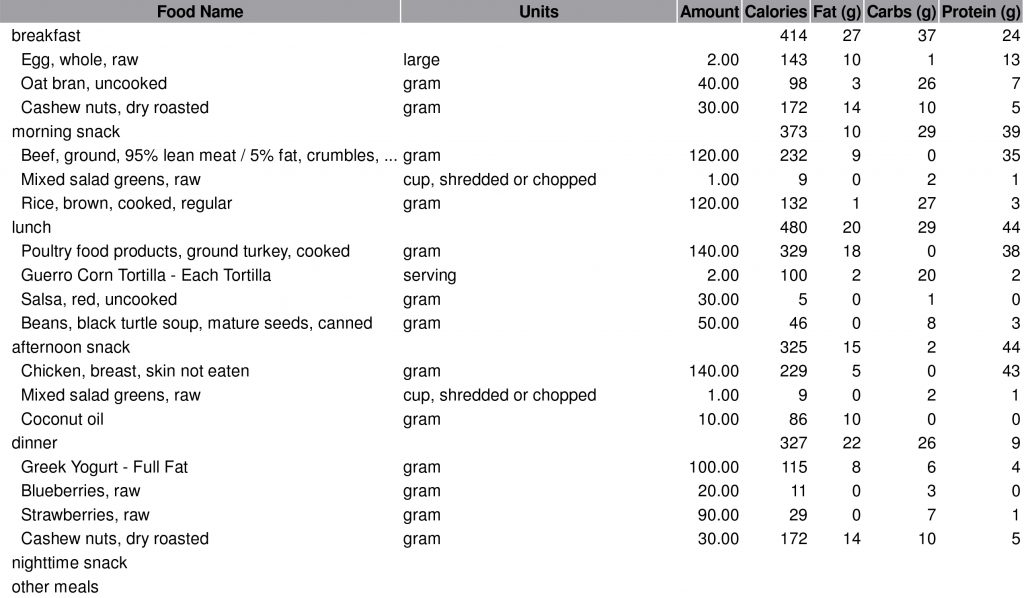Screen dimensions: 1024x598
Task: Click the Greek Yogurt - Full Fat item
Action: coord(104,467)
